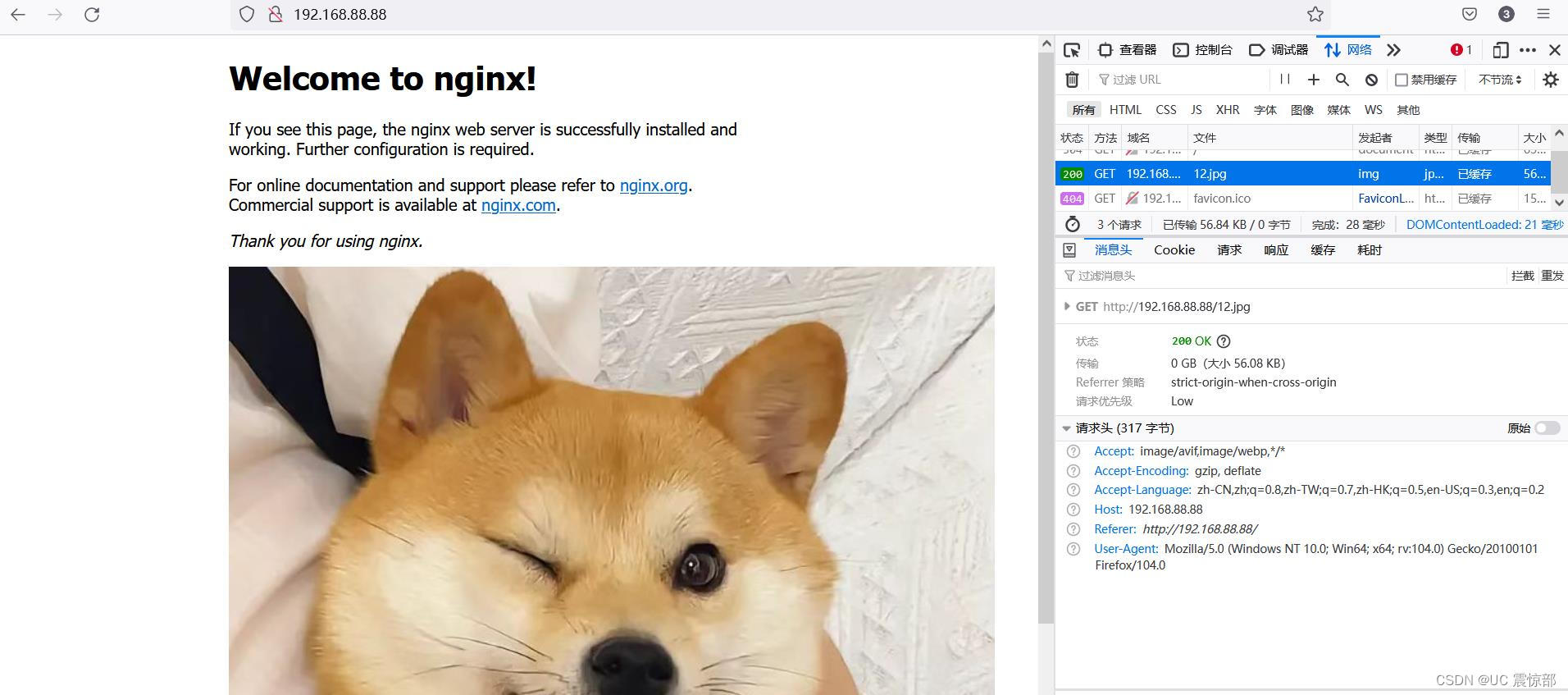Toggle responsive design mode icon
The width and height of the screenshot is (1568, 695).
[1501, 50]
